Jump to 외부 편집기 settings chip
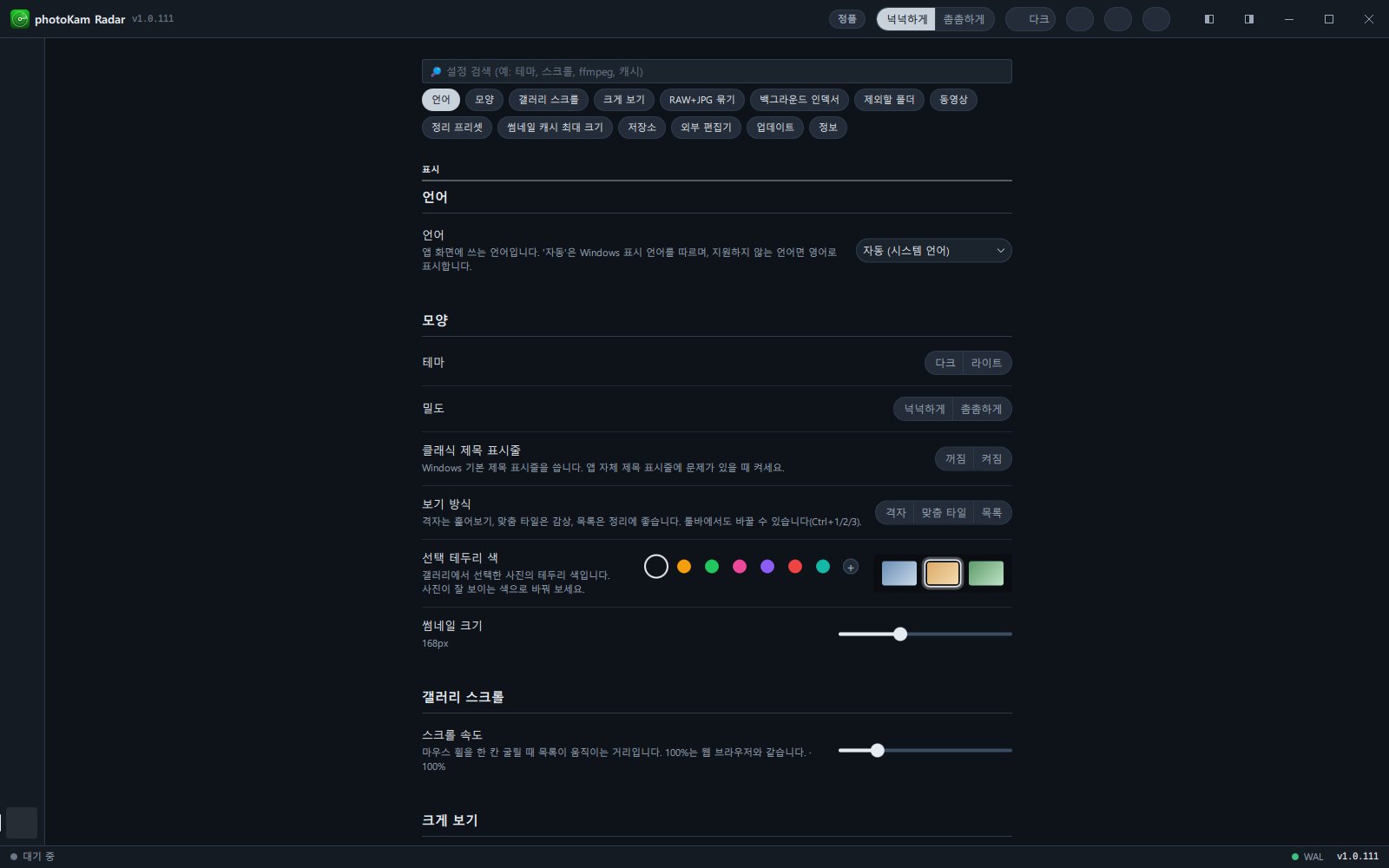 tap(706, 128)
